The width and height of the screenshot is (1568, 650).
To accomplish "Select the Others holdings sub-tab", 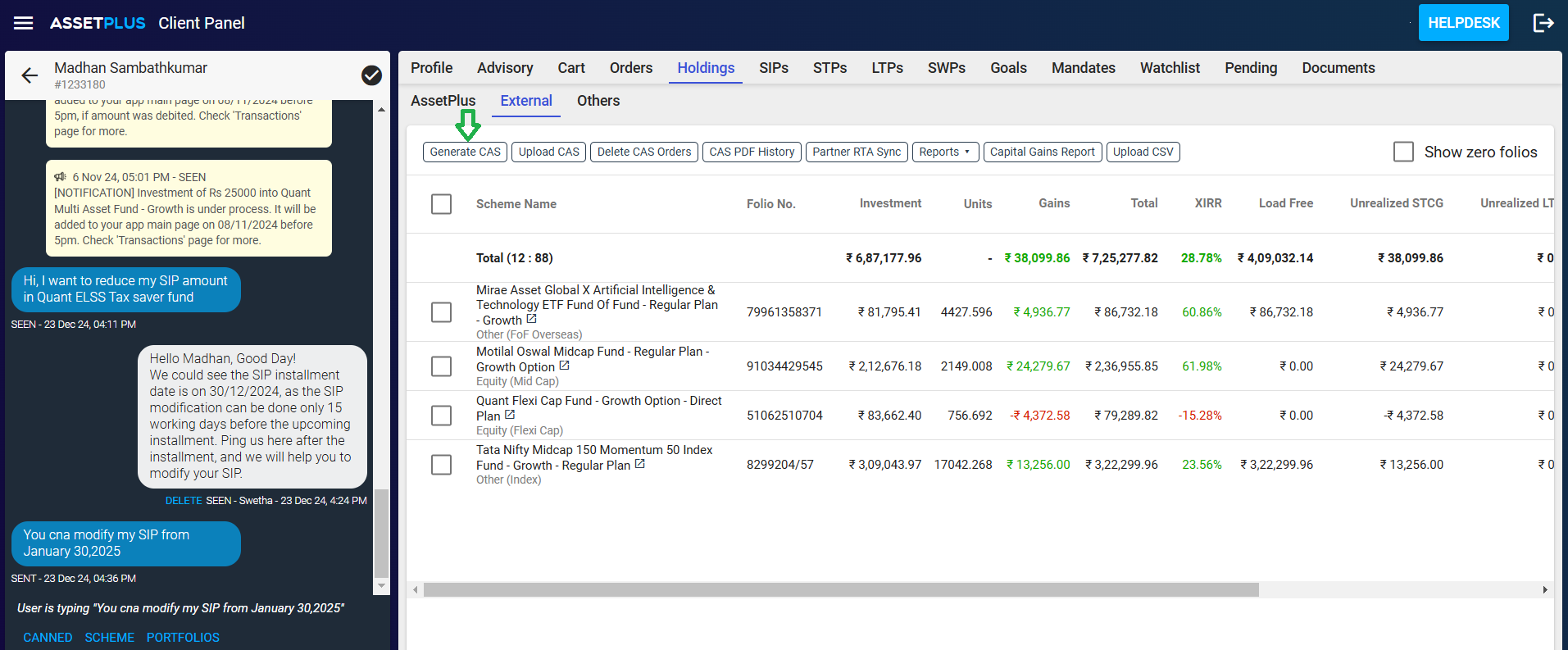I will [598, 101].
